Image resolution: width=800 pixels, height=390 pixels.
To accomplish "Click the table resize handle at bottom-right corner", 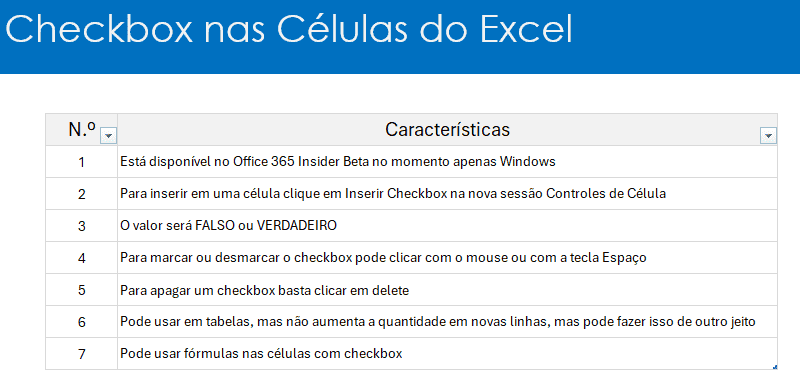I will click(775, 367).
